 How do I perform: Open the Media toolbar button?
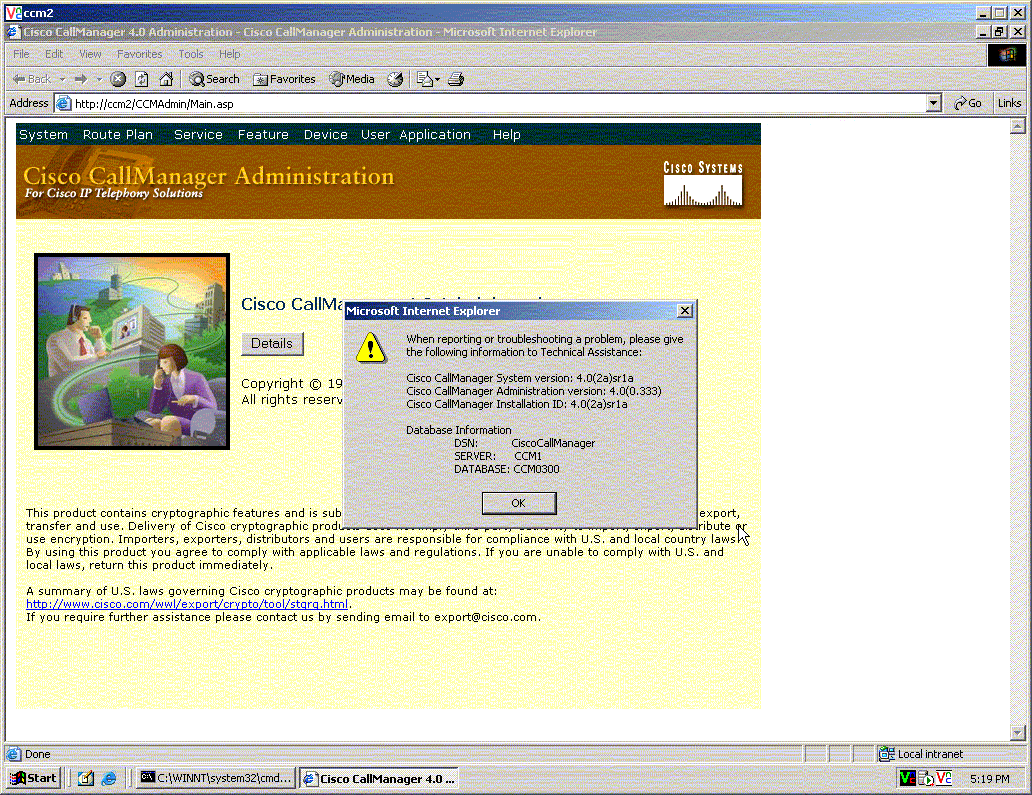[x=352, y=79]
